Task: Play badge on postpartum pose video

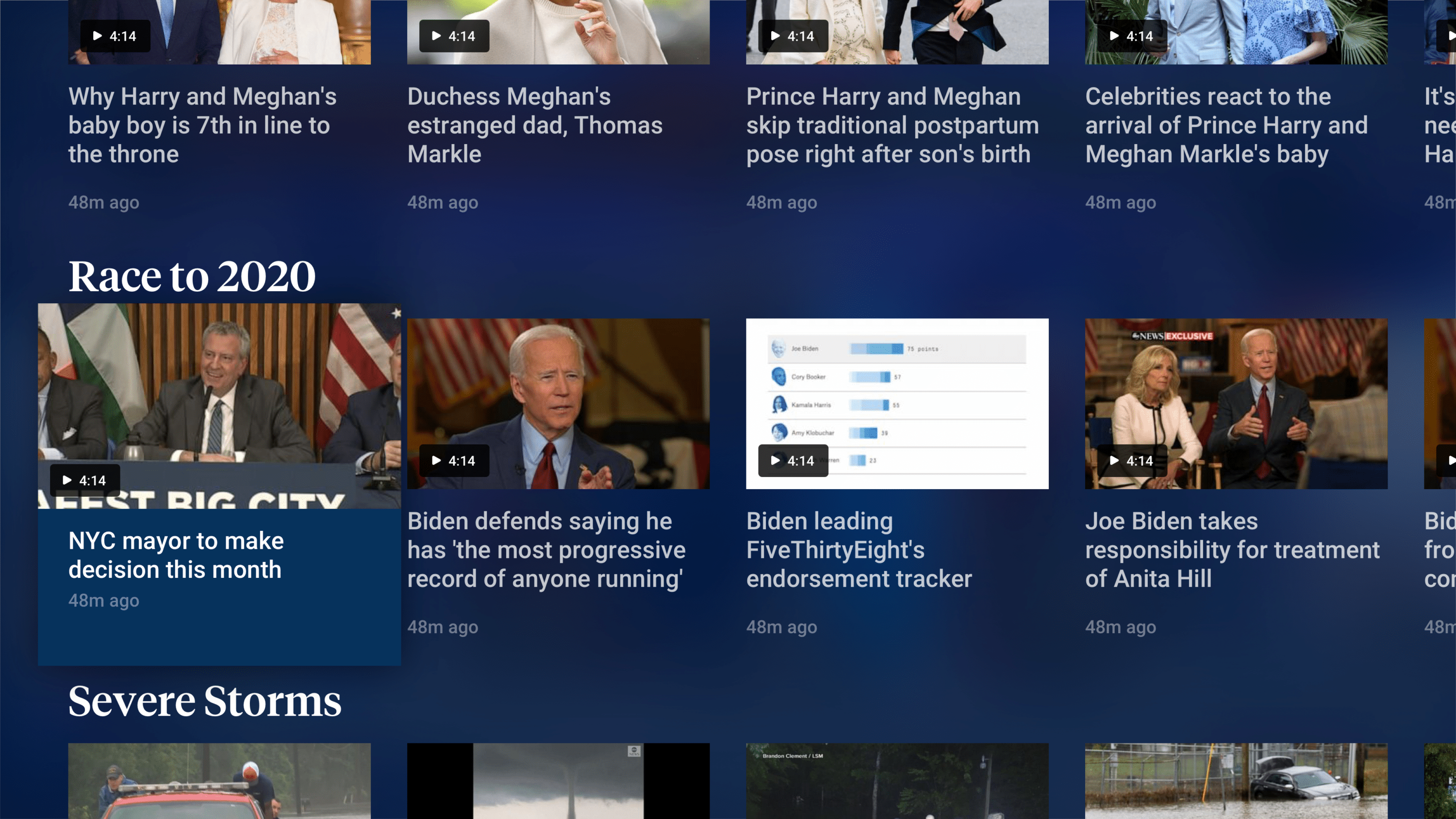Action: point(793,36)
